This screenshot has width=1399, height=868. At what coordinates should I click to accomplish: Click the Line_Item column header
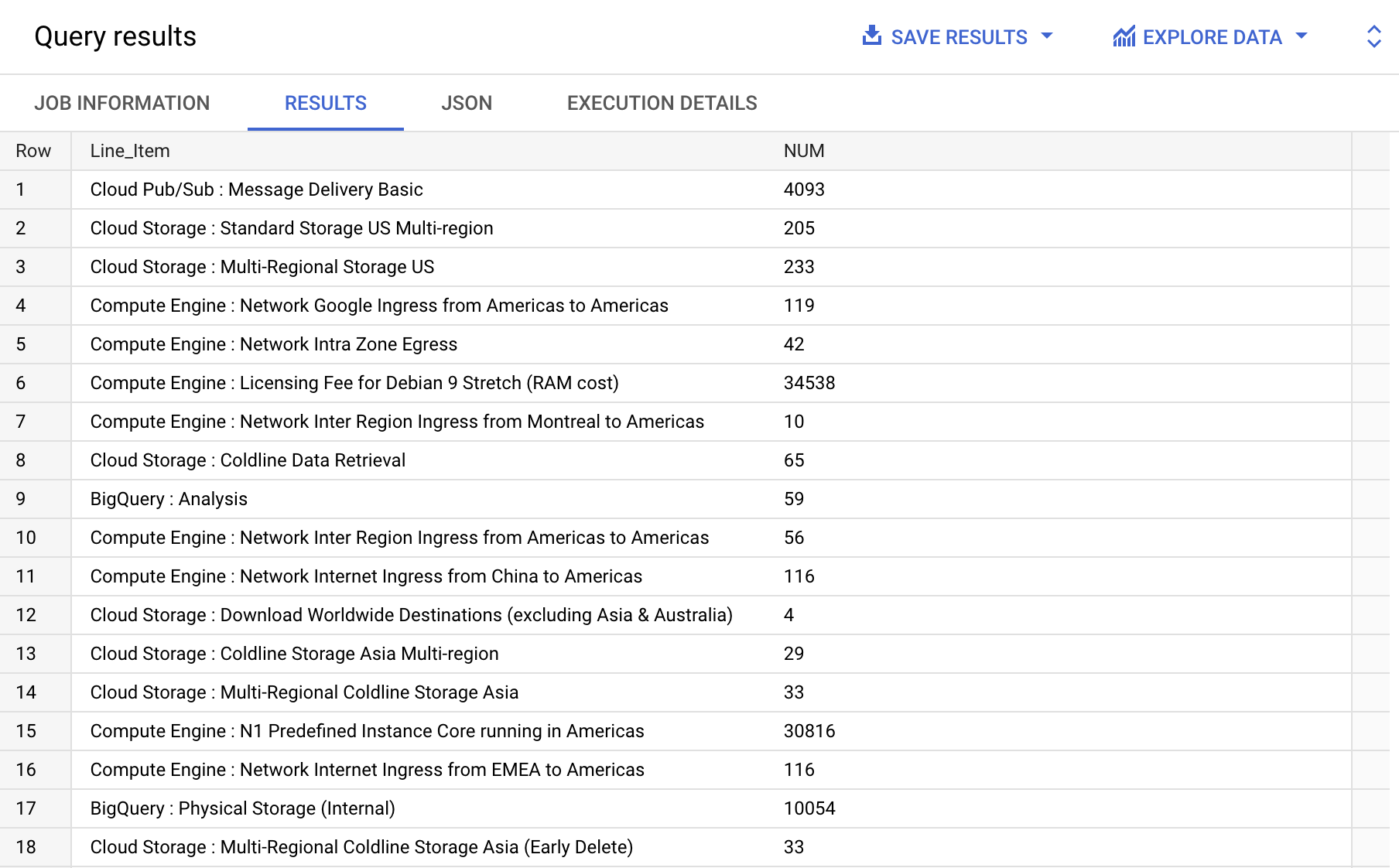[x=130, y=151]
